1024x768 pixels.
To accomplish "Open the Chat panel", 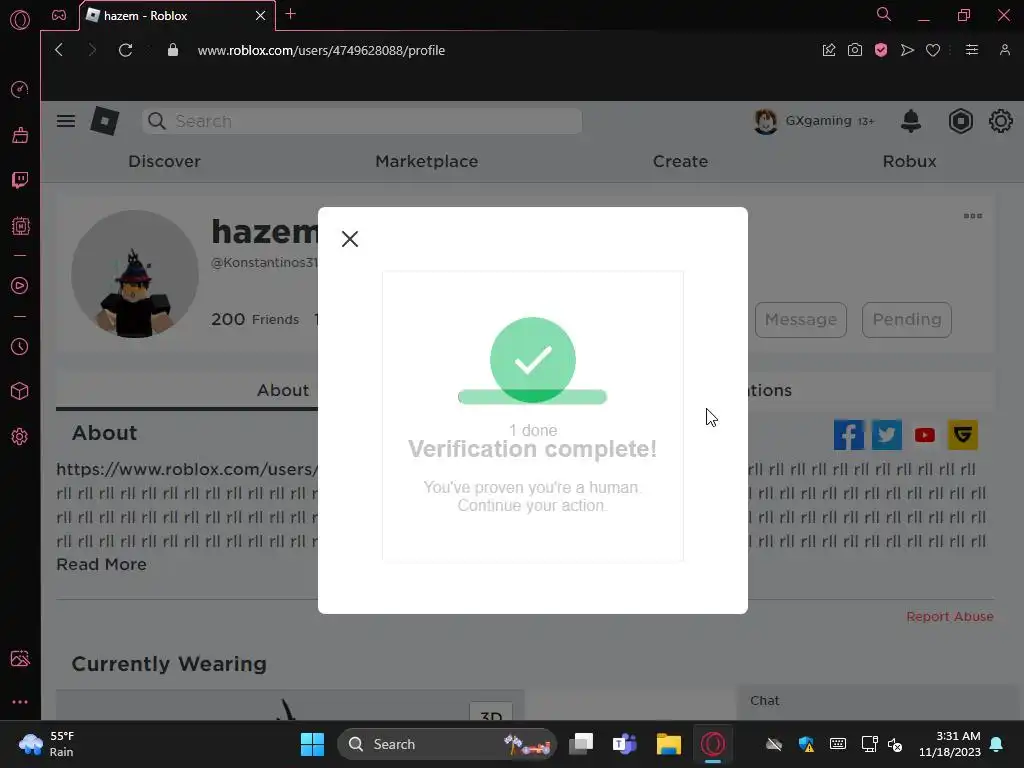I will click(x=879, y=701).
